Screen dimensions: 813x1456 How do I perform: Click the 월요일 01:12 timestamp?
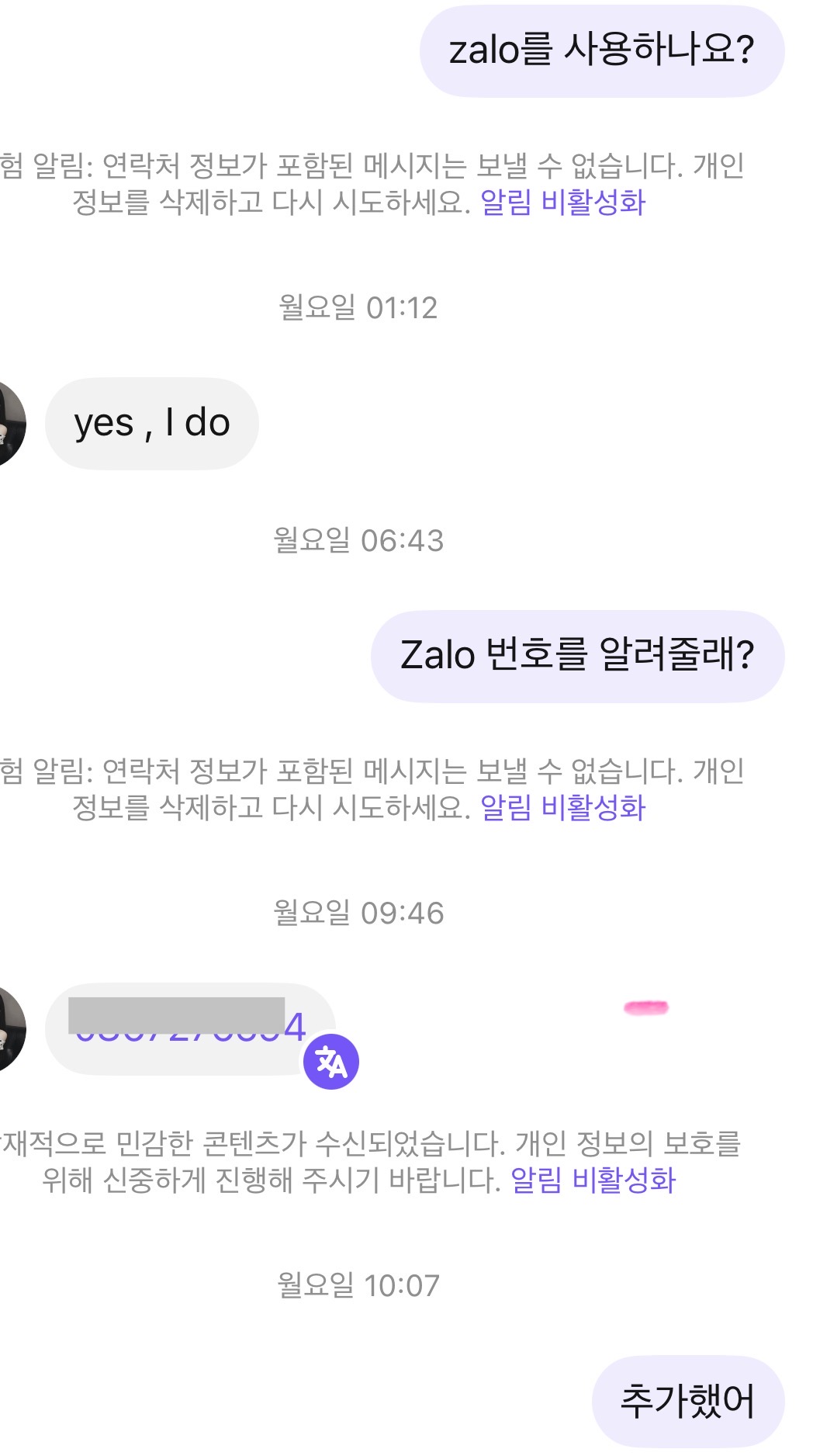(358, 308)
